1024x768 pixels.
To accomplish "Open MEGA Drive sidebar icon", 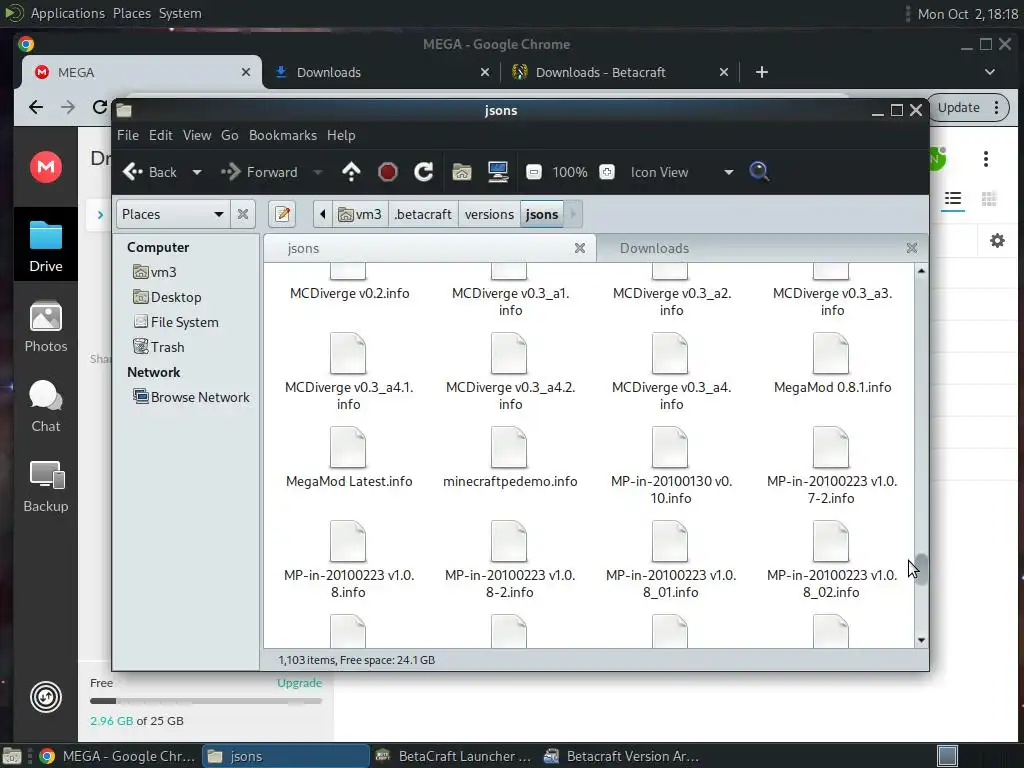I will pyautogui.click(x=46, y=247).
